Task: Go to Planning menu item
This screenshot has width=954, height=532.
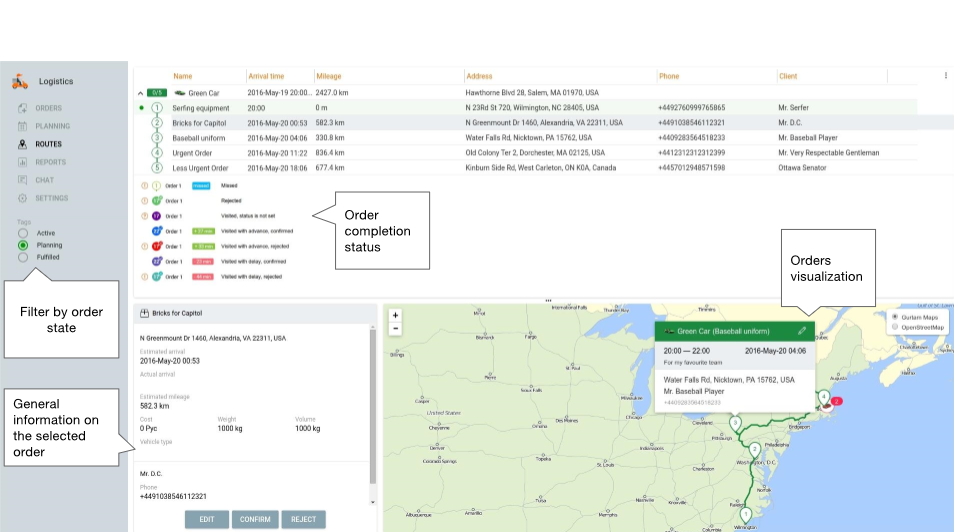Action: coord(52,126)
